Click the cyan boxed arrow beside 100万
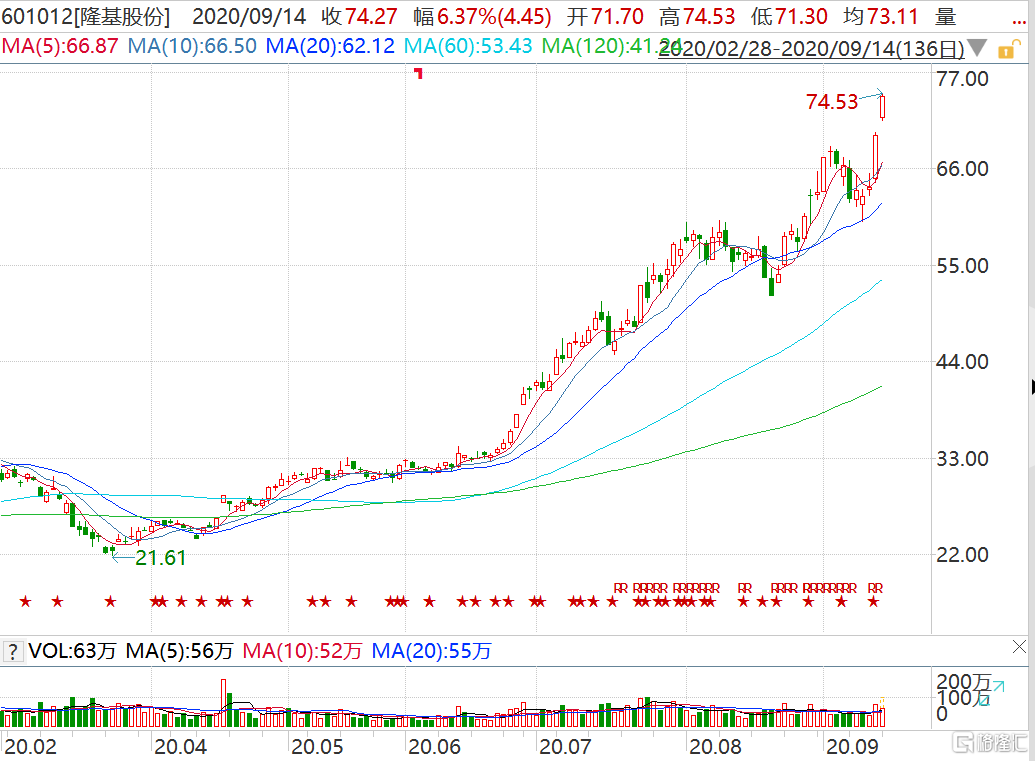Screen dimensions: 1035x761 point(984,700)
